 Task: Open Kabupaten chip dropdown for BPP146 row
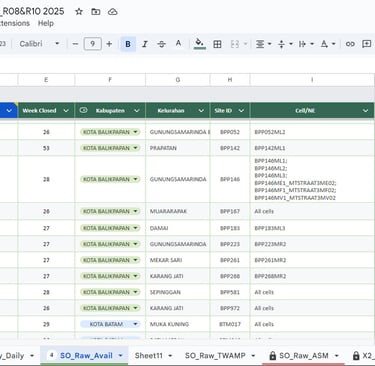135,179
